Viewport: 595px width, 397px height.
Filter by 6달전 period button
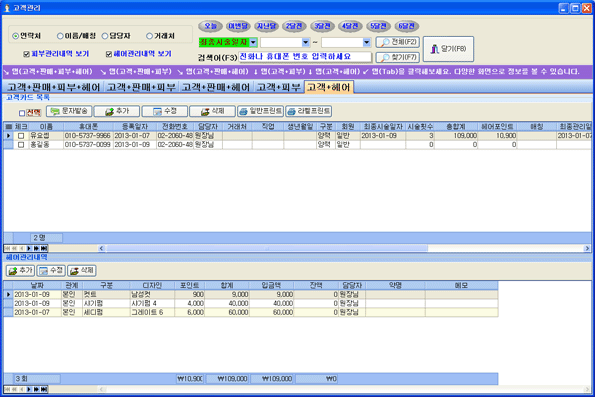click(406, 26)
